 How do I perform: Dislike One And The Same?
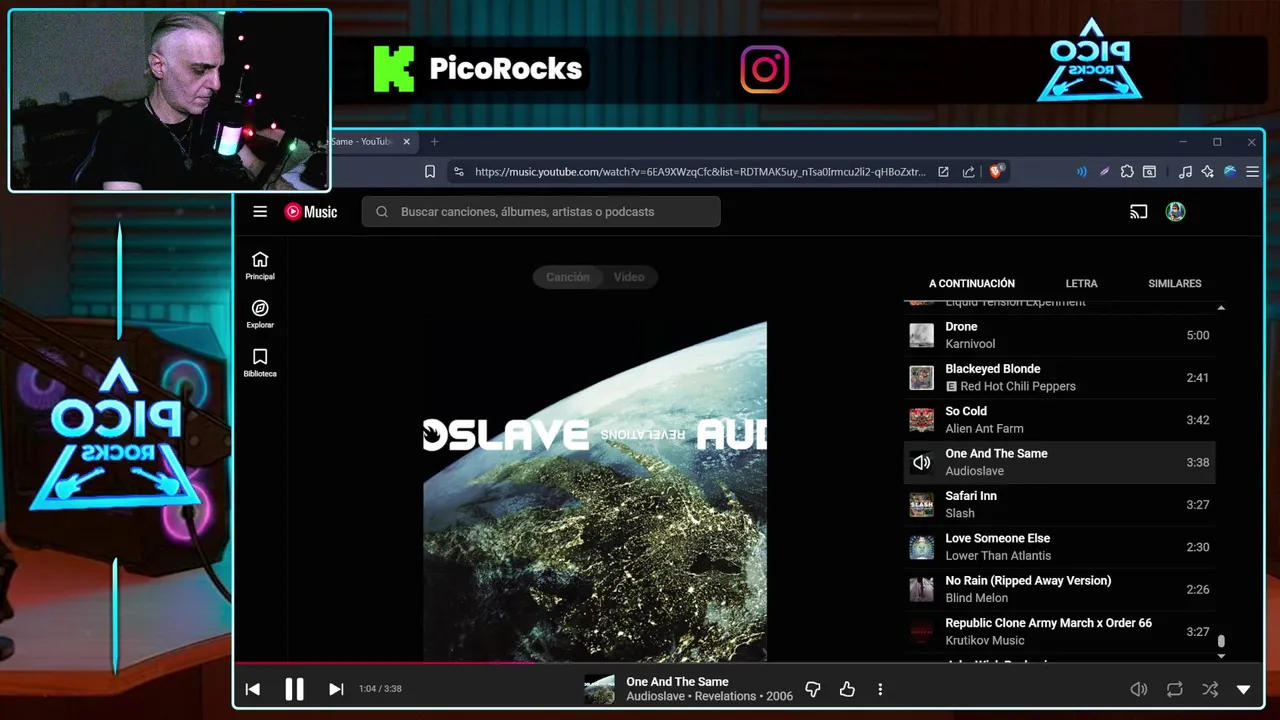pos(812,689)
